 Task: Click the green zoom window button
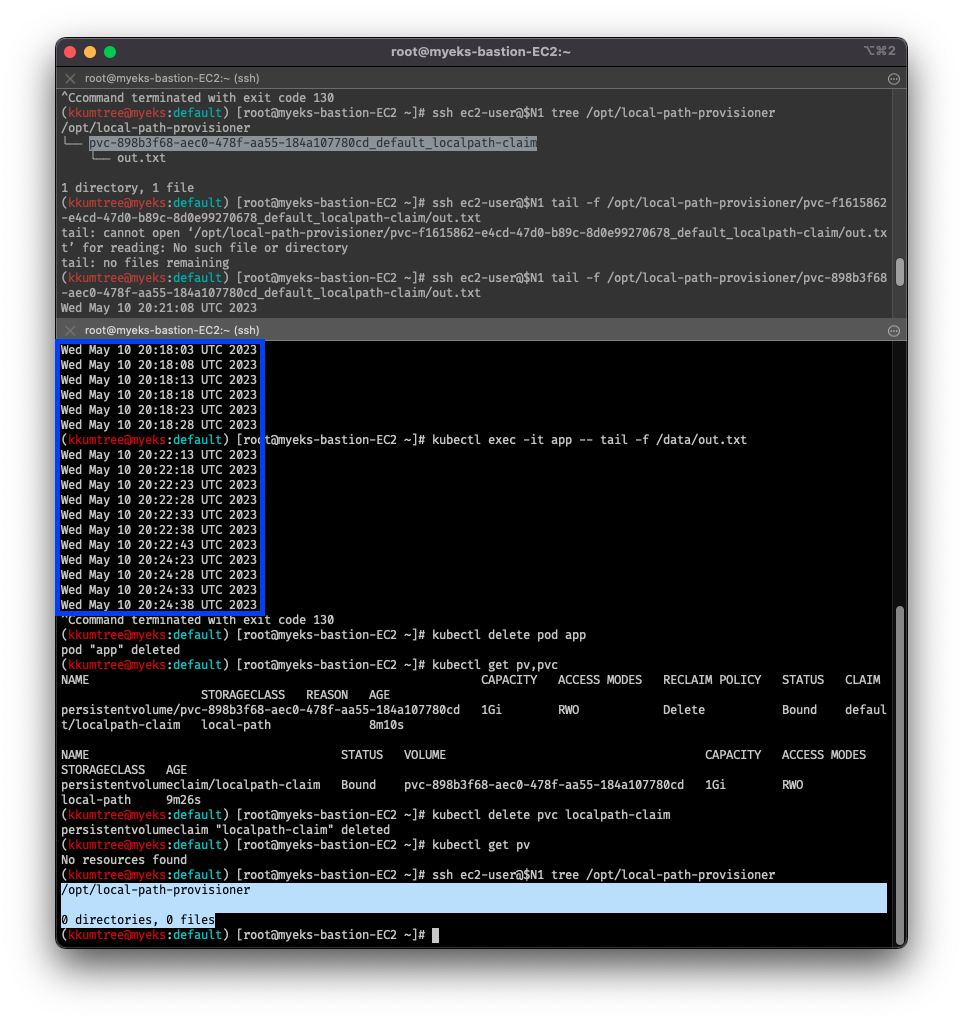[110, 52]
